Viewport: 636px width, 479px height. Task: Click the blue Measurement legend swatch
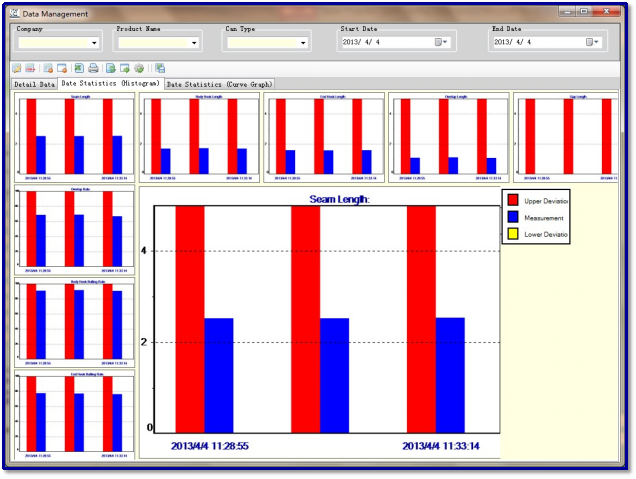click(513, 217)
